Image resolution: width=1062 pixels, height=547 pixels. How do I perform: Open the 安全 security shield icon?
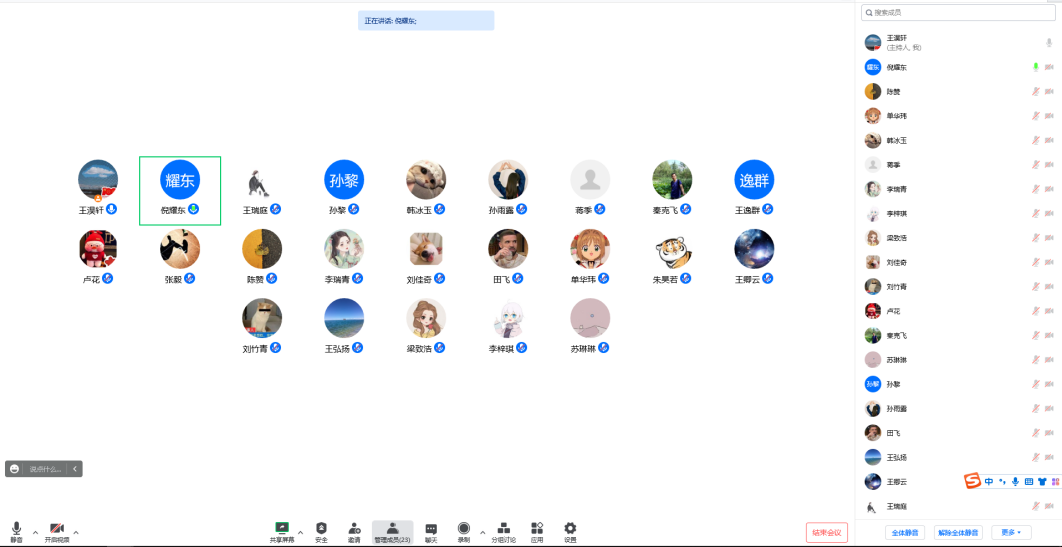point(321,528)
